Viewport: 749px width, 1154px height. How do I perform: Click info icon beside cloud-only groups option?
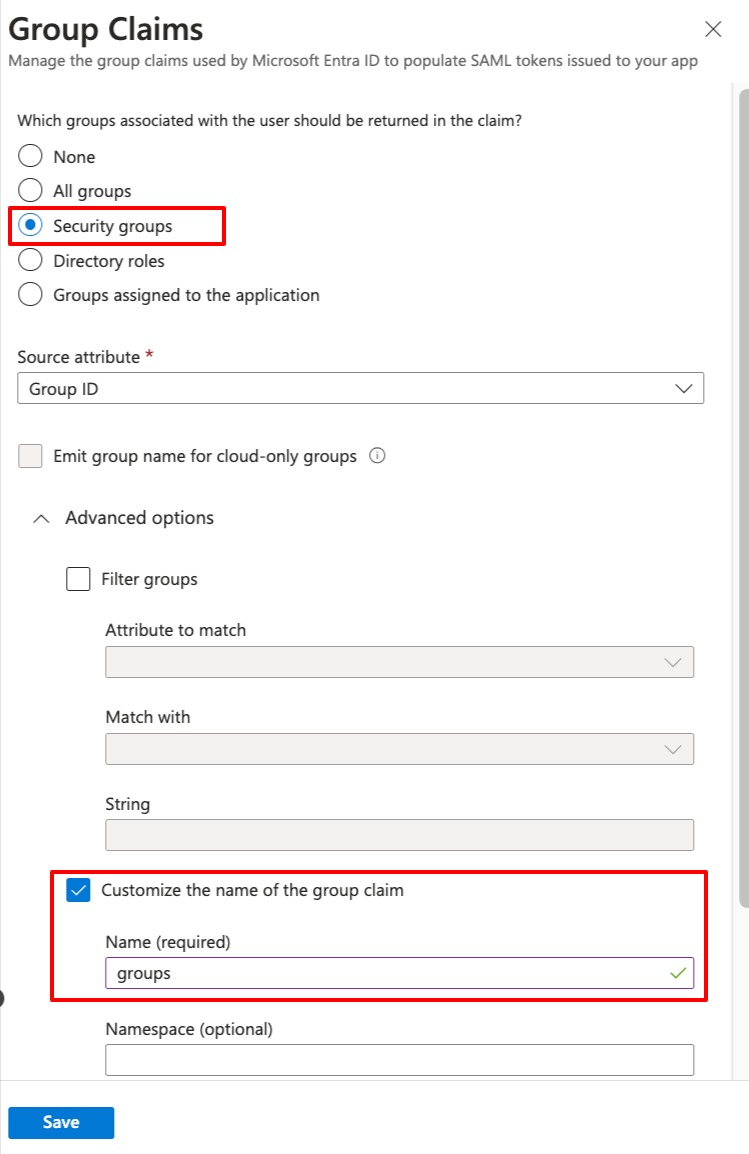[x=377, y=456]
